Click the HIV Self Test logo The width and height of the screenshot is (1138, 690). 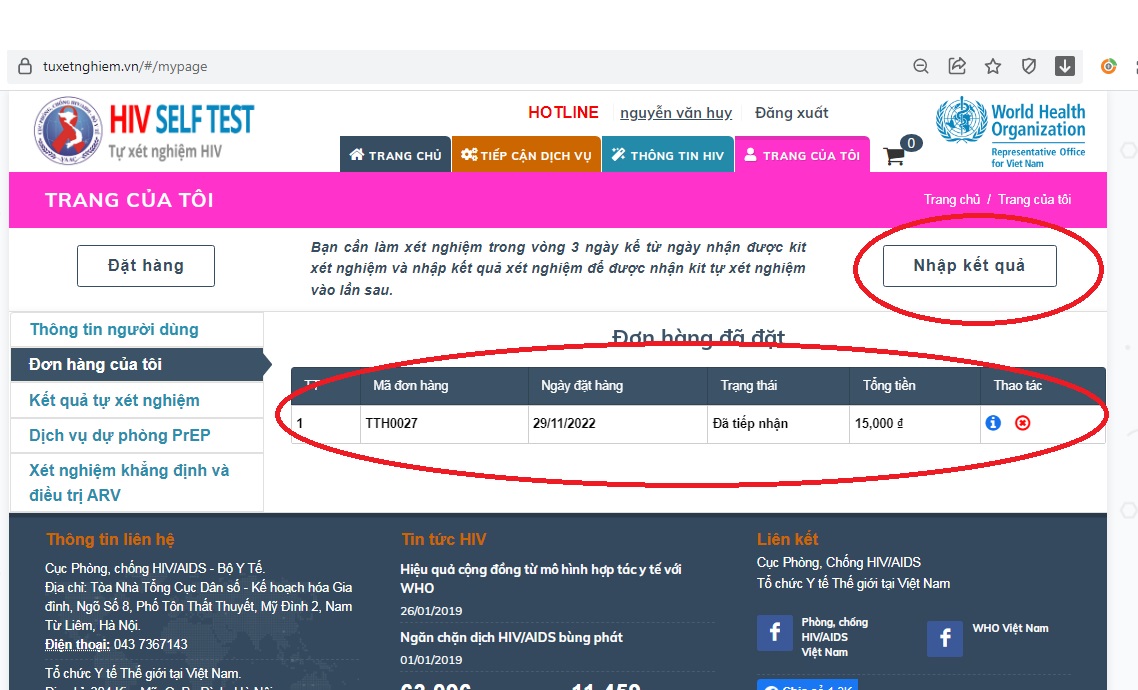point(145,131)
